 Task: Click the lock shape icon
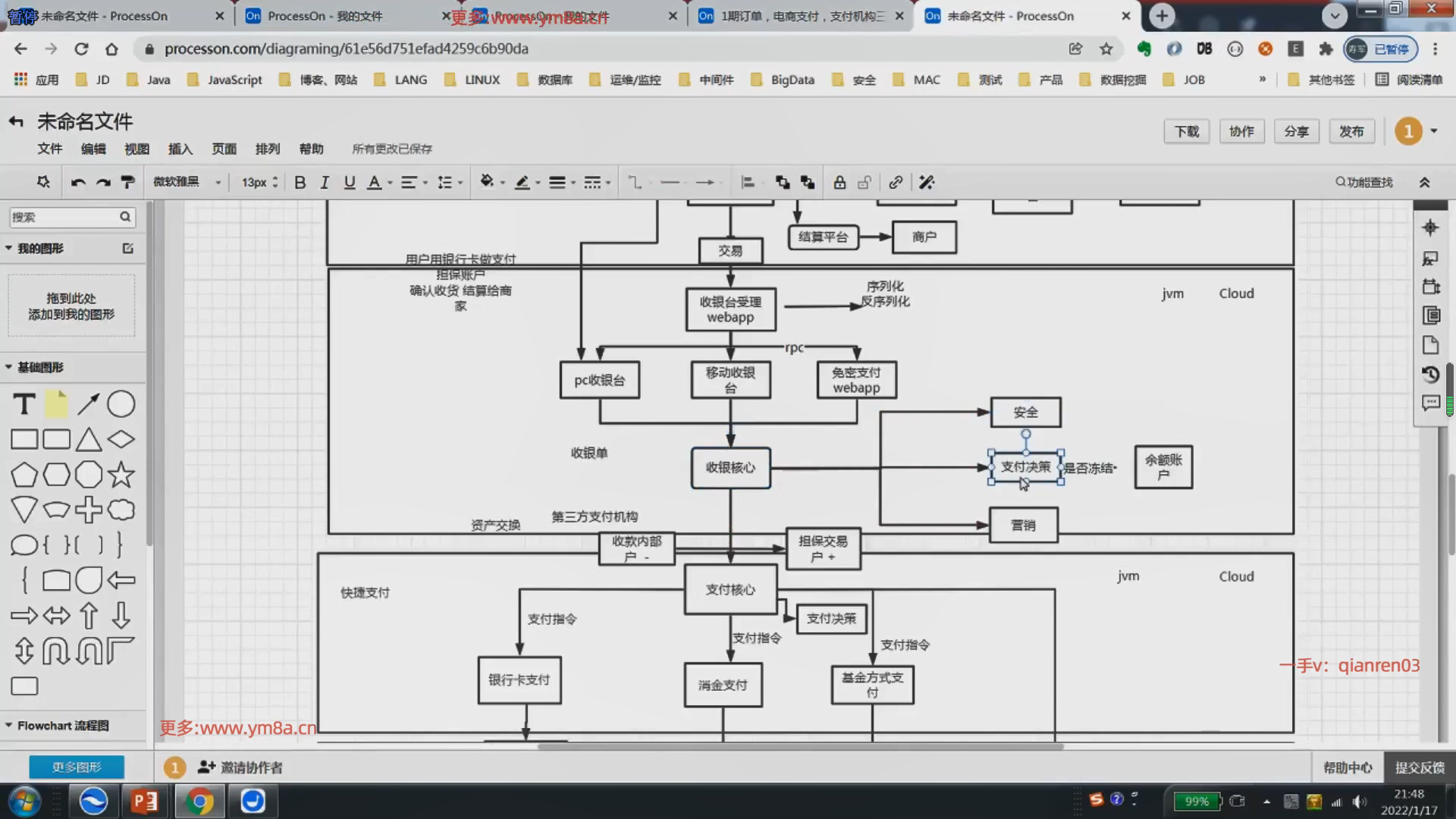pyautogui.click(x=839, y=182)
